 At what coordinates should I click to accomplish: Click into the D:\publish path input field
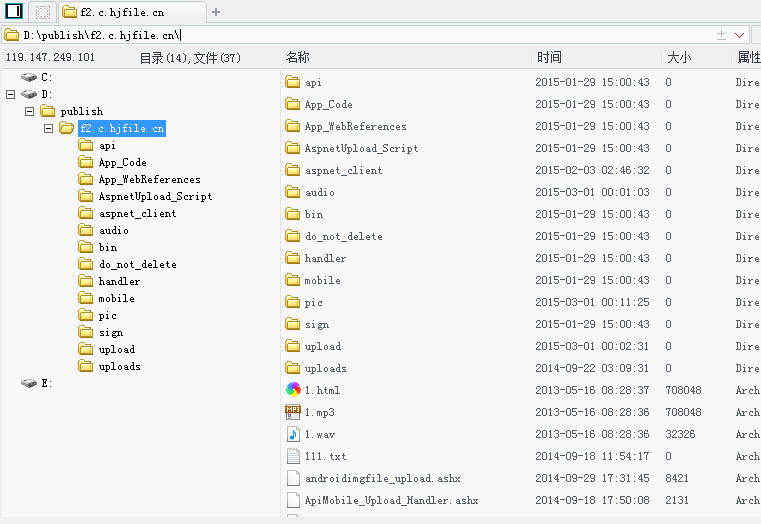pos(359,35)
